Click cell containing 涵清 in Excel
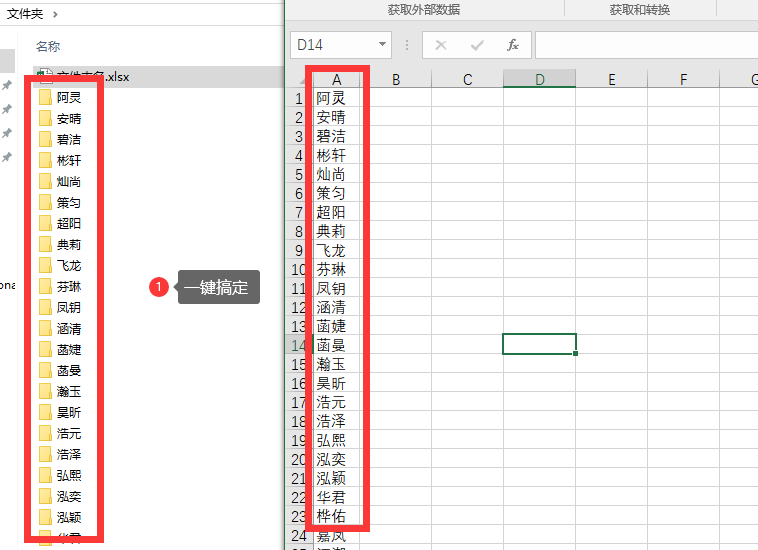Viewport: 758px width, 550px height. (x=337, y=307)
